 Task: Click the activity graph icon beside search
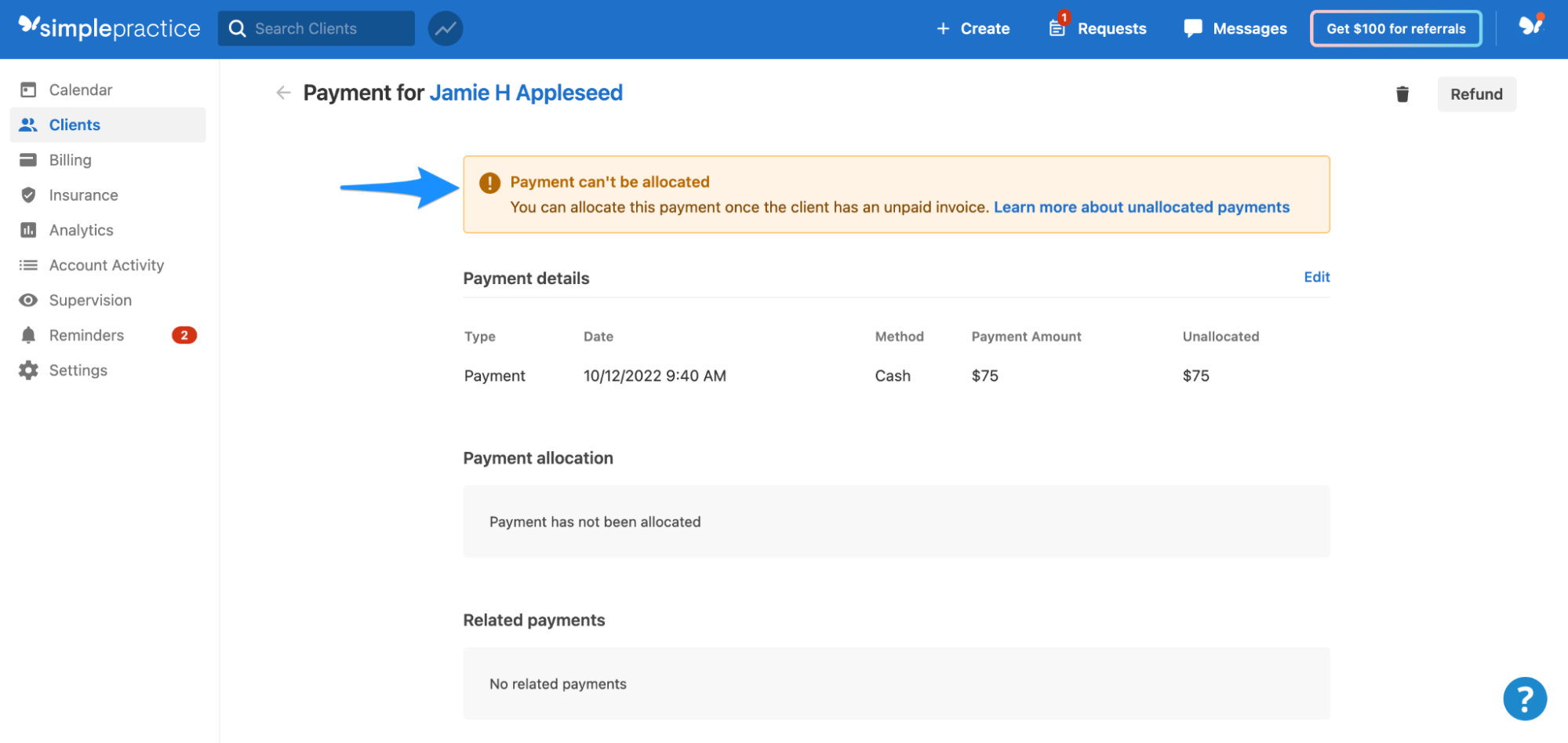tap(445, 27)
